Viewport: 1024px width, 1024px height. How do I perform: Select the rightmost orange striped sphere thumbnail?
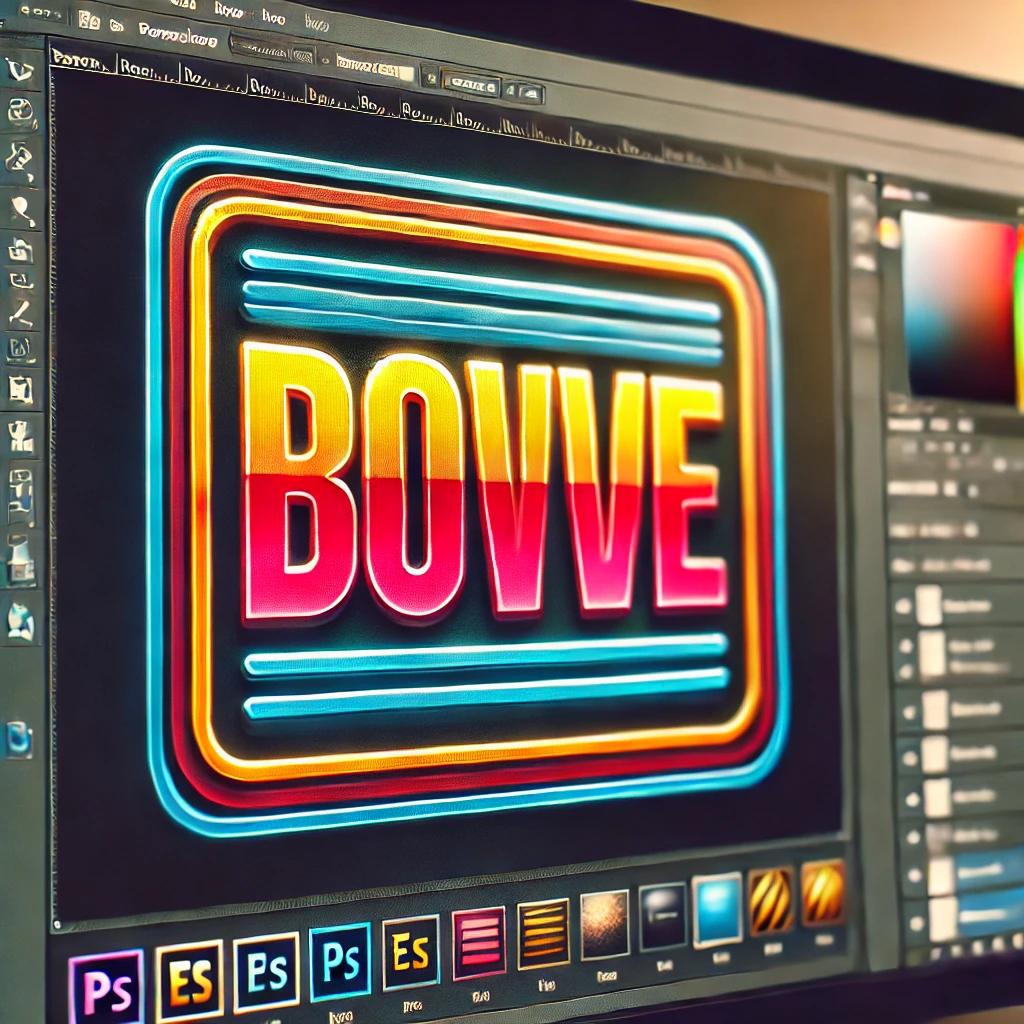(823, 892)
